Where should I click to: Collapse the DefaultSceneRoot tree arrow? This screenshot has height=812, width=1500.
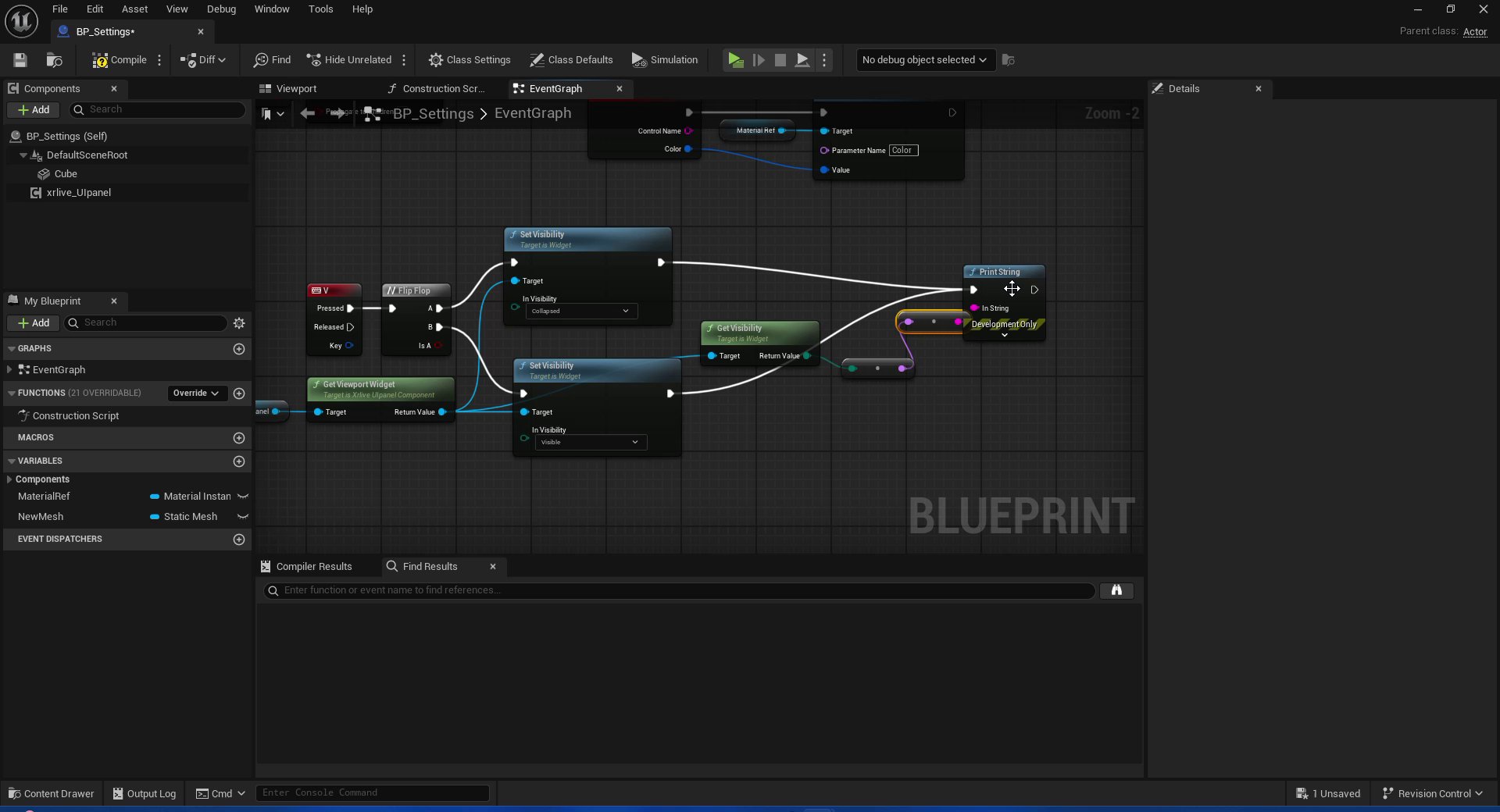23,155
